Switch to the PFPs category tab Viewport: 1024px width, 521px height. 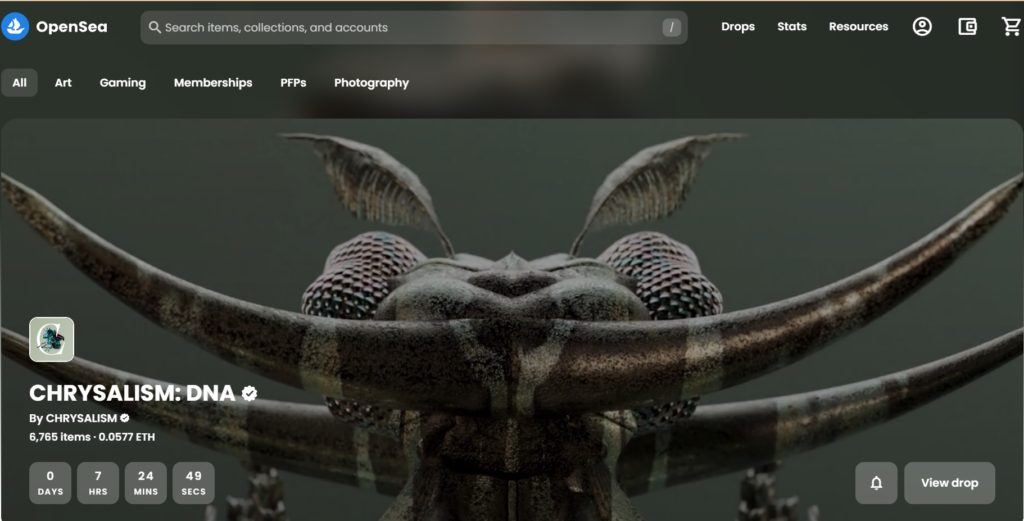[293, 83]
